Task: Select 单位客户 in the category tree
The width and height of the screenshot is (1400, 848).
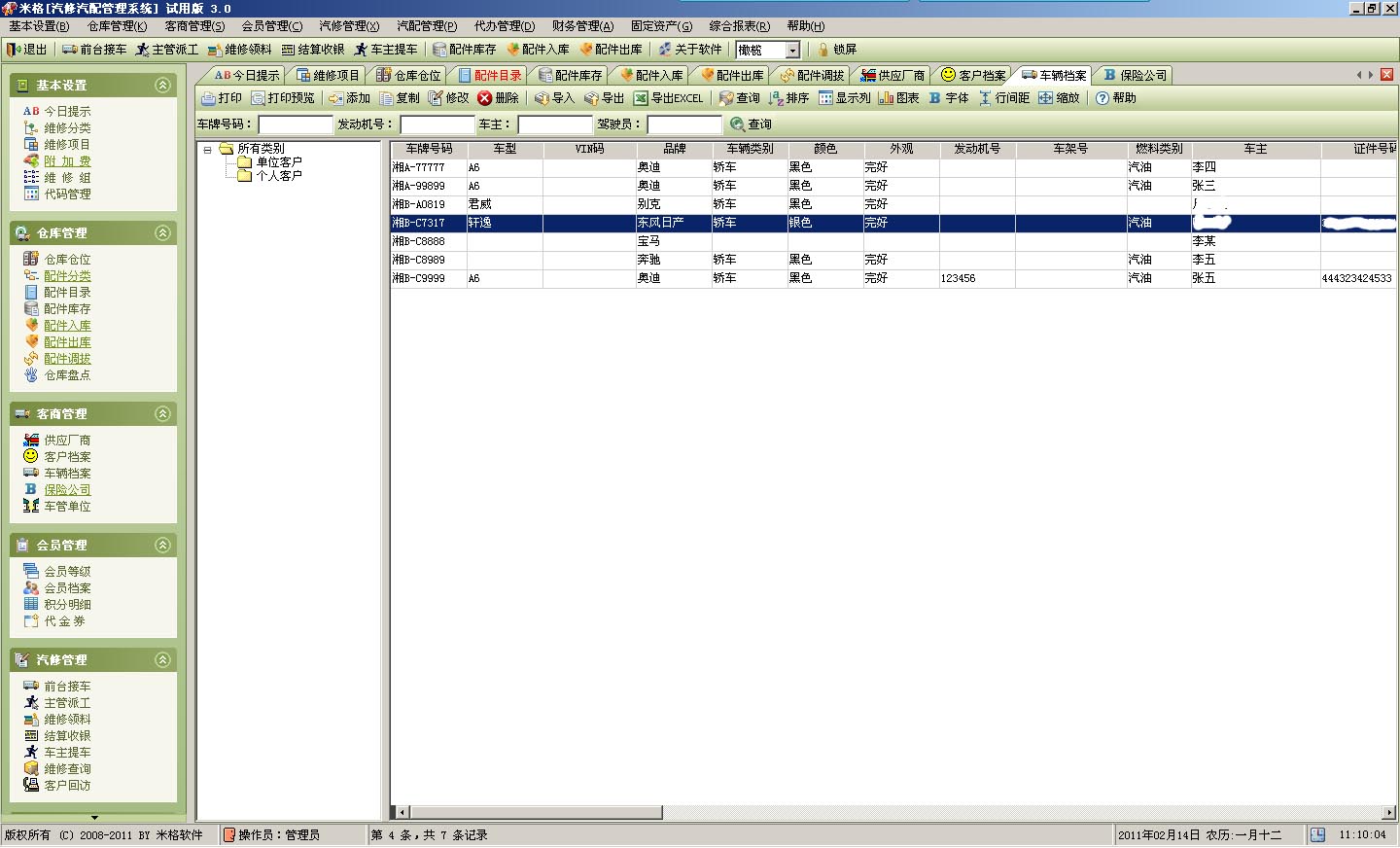Action: click(278, 162)
